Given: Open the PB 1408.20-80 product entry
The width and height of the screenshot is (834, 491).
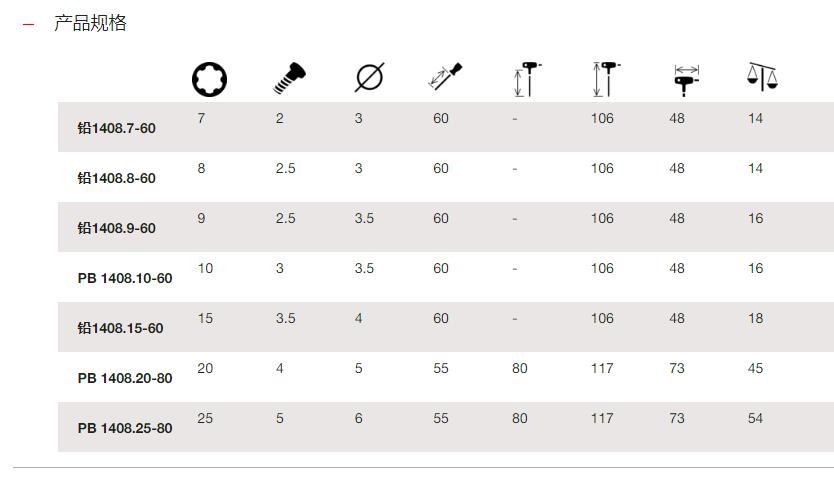Looking at the screenshot, I should [125, 378].
